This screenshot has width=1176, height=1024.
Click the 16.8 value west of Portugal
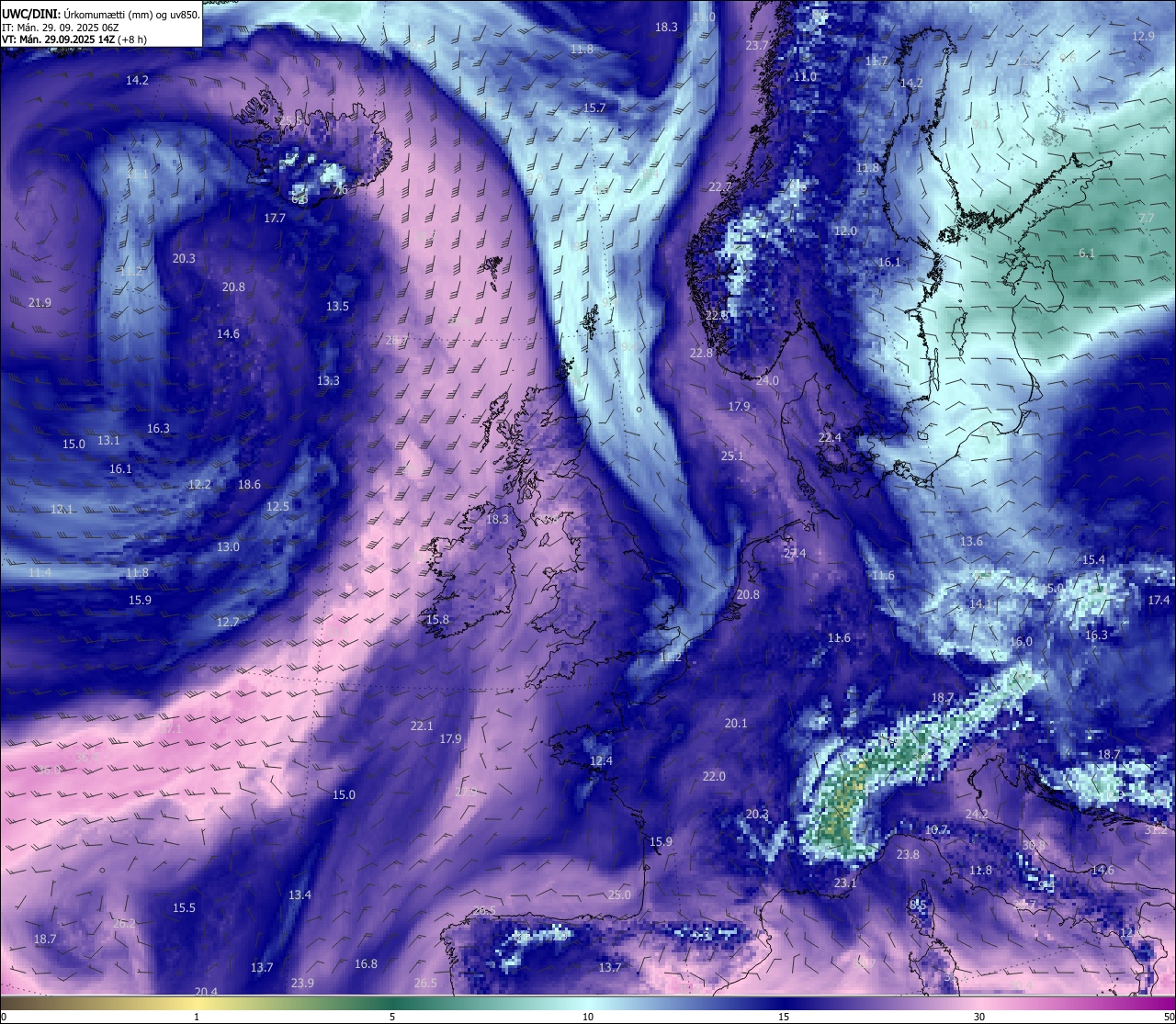(x=366, y=964)
